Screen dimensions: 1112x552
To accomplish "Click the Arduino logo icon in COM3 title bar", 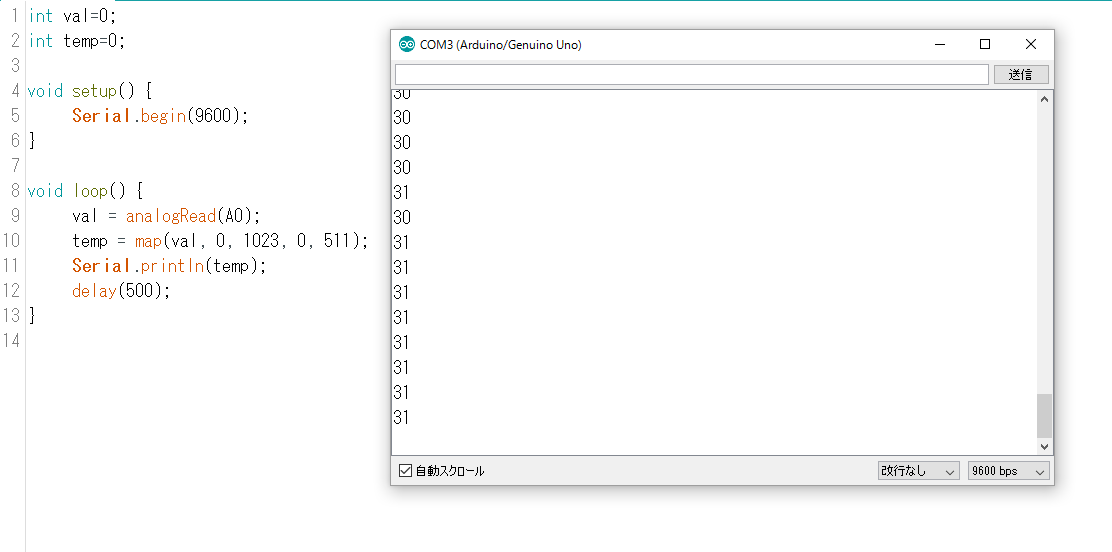I will pos(406,45).
